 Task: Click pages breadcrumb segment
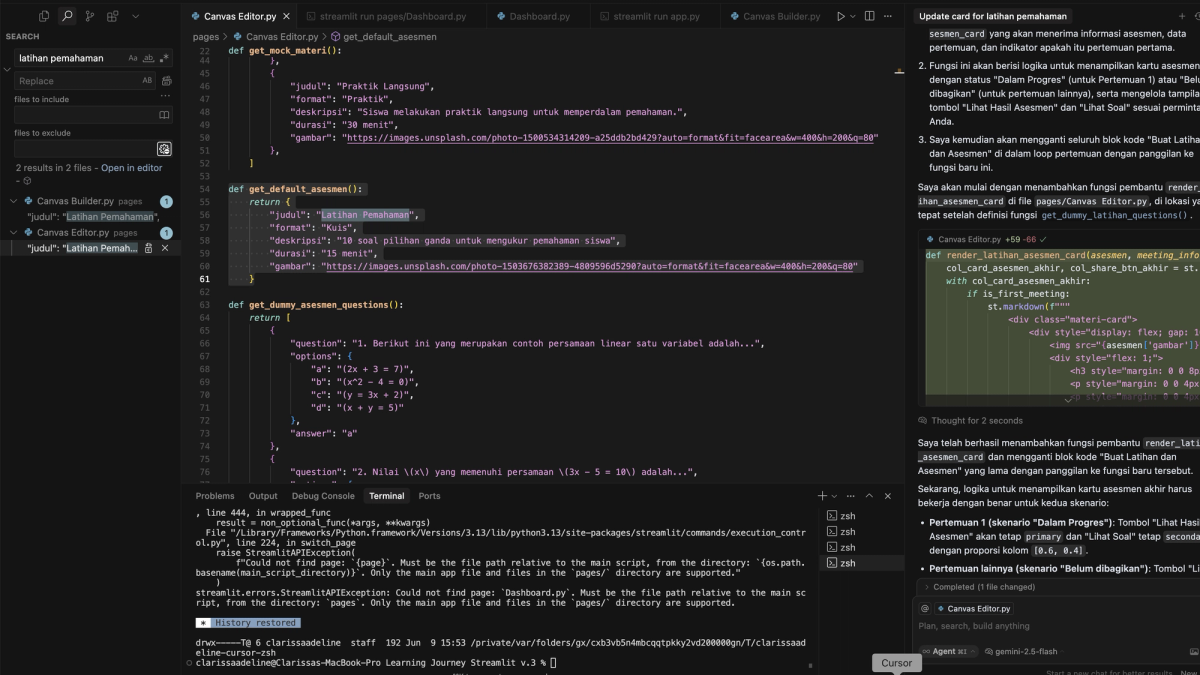click(206, 36)
